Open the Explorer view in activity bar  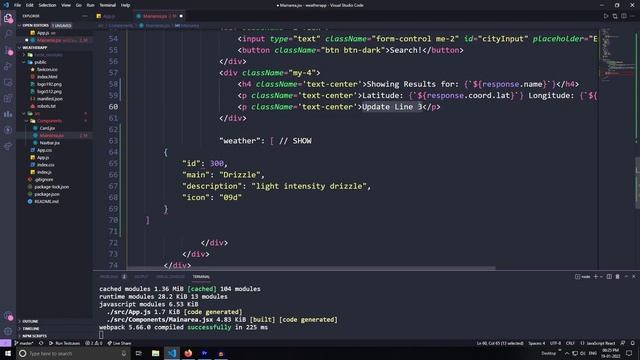point(8,18)
